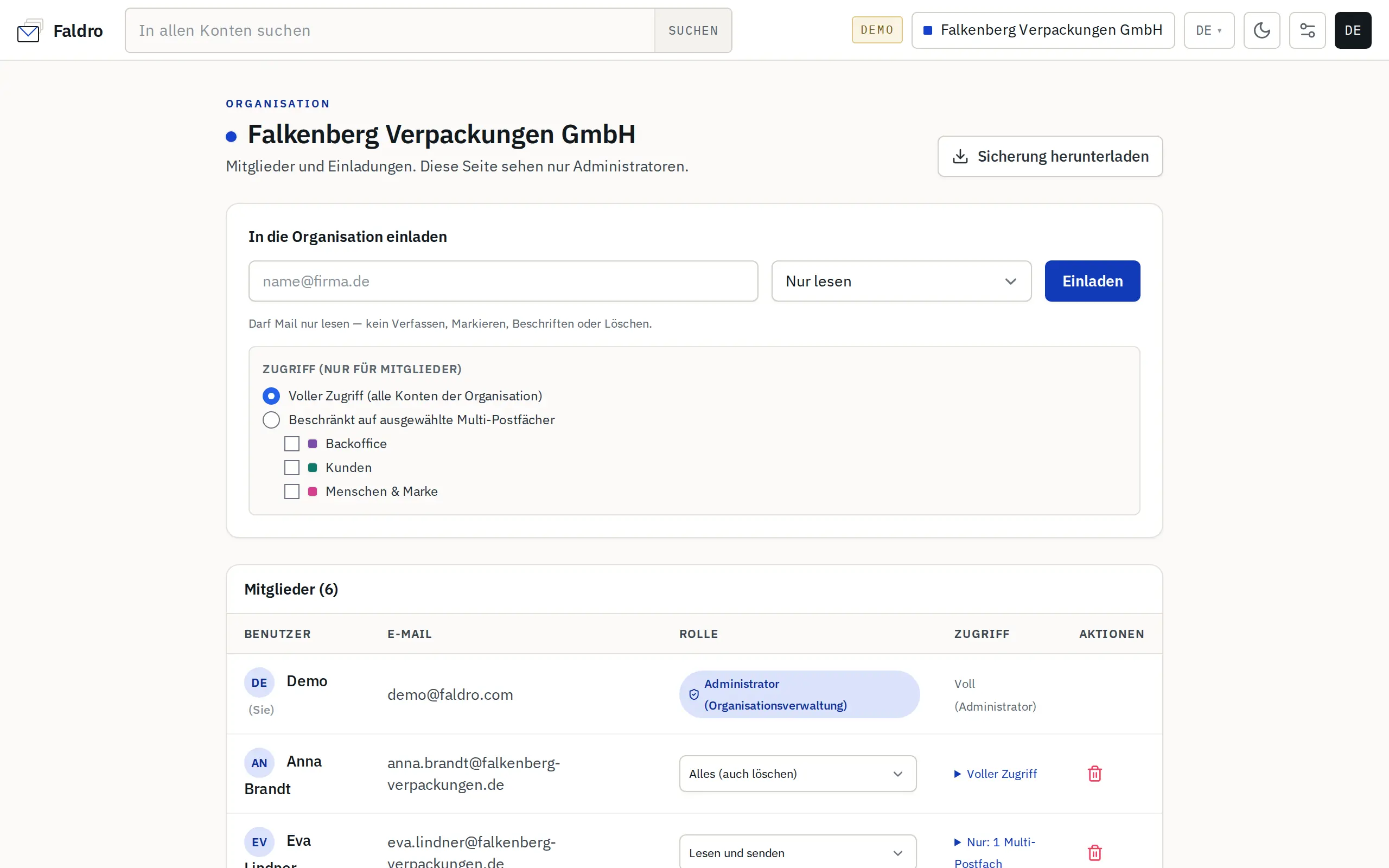Click the SUCHEN search button
This screenshot has width=1389, height=868.
(x=693, y=30)
